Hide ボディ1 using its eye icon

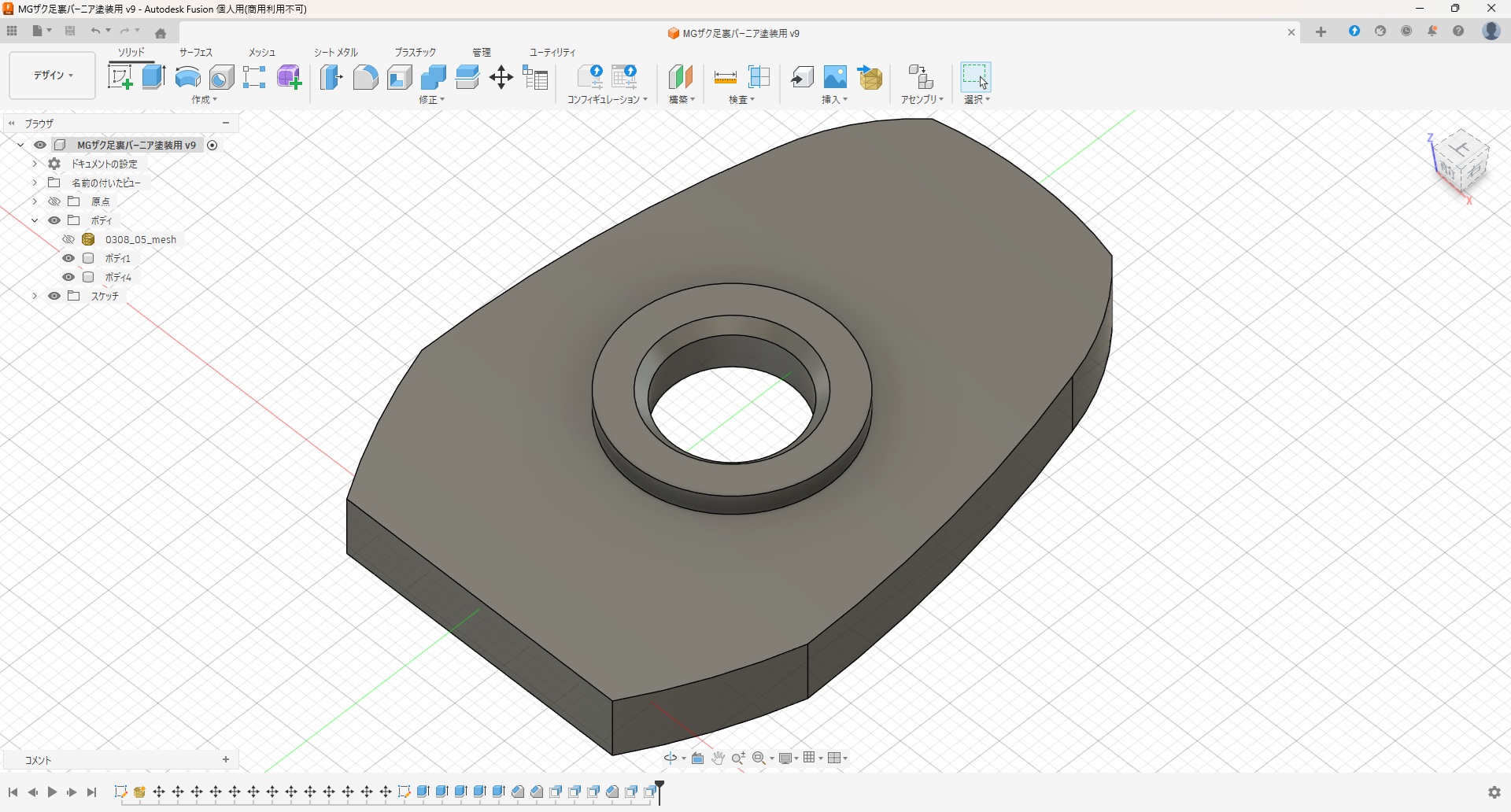[x=68, y=258]
